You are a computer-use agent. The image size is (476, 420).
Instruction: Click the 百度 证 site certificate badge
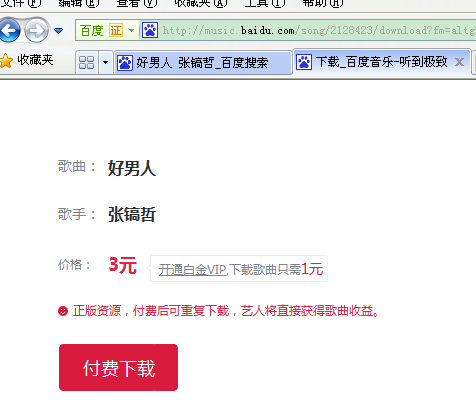click(101, 31)
